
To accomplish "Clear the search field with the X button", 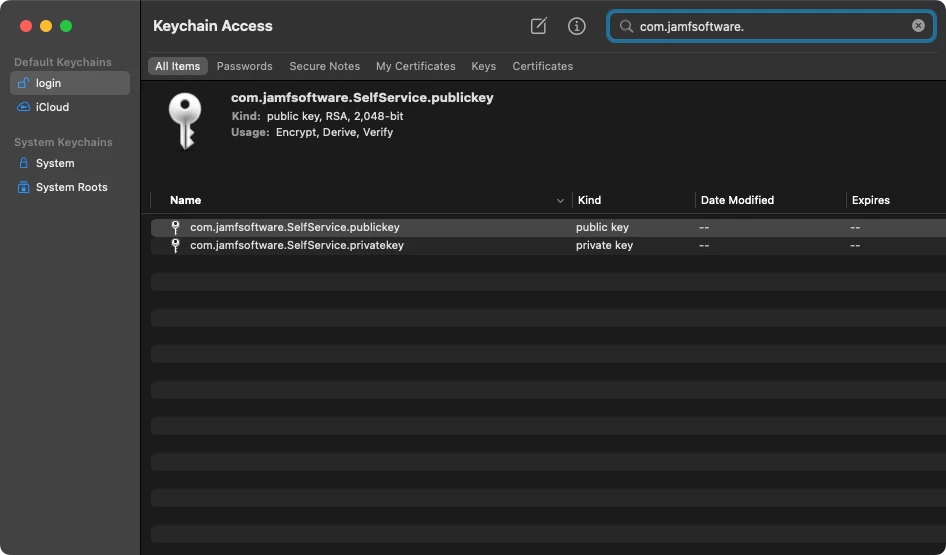I will pyautogui.click(x=918, y=26).
